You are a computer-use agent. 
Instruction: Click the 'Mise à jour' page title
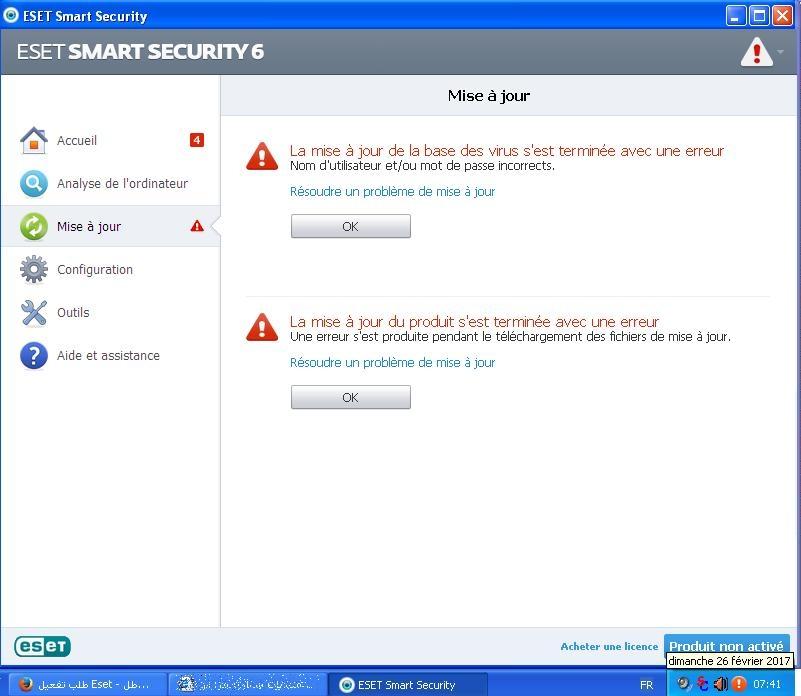[x=489, y=96]
